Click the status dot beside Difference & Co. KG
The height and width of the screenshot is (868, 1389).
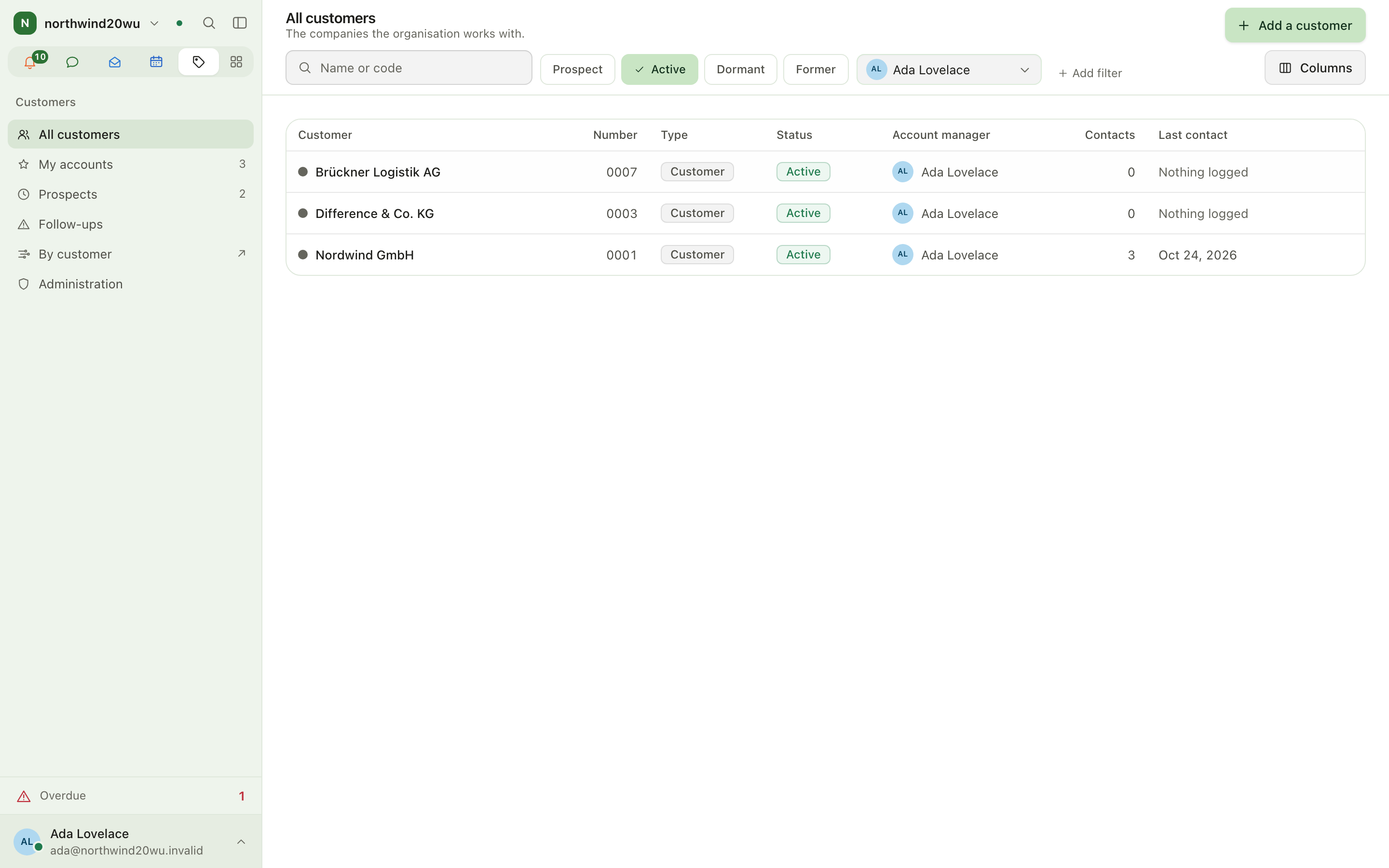pyautogui.click(x=303, y=213)
